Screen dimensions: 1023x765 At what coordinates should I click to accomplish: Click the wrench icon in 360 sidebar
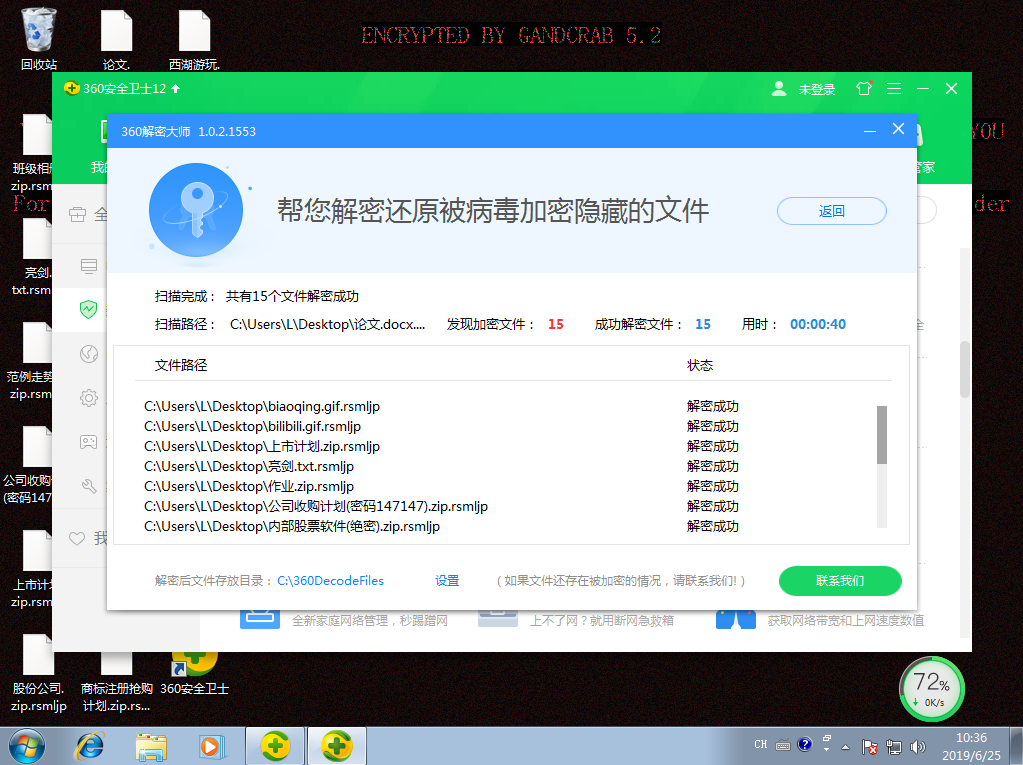point(89,486)
